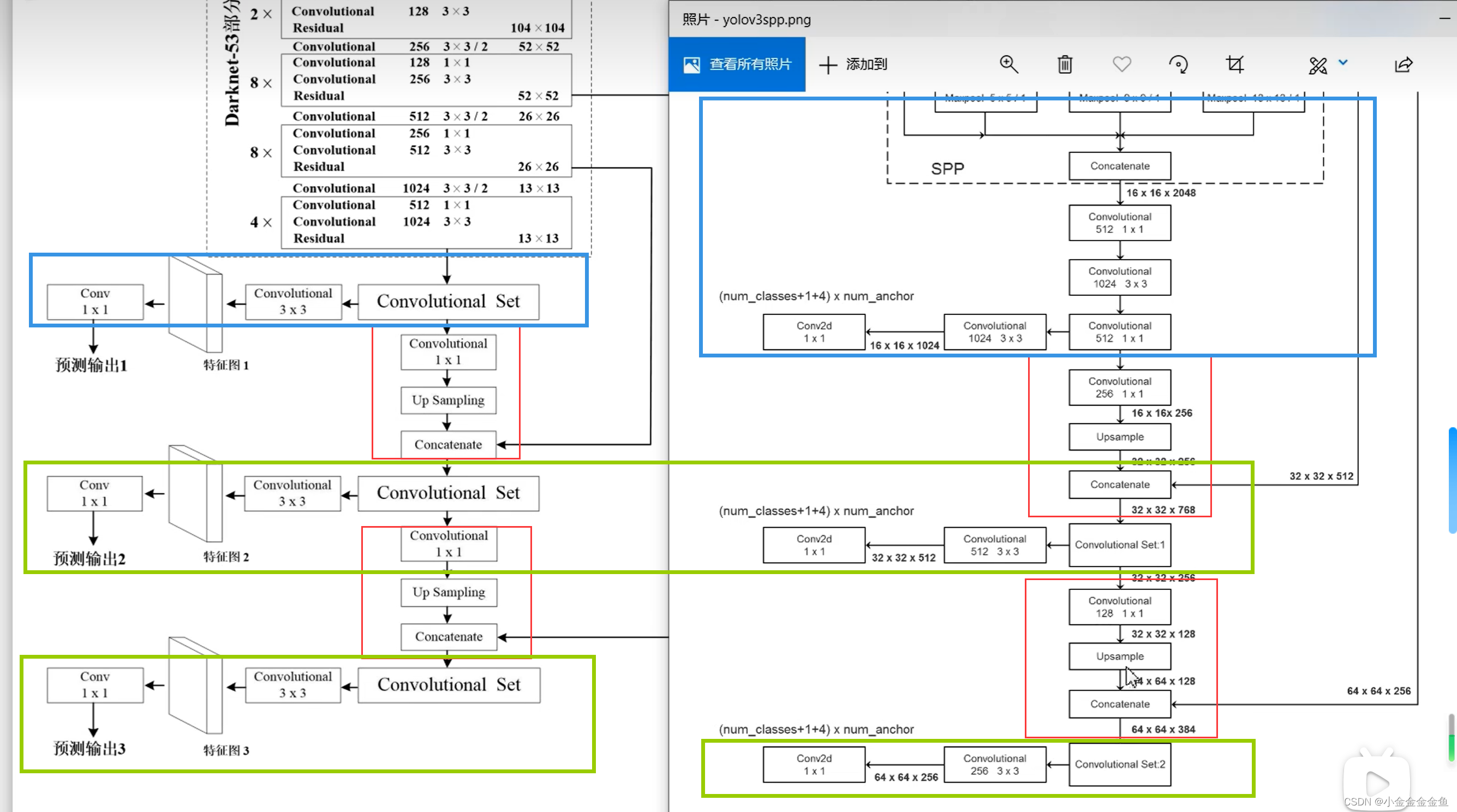This screenshot has width=1457, height=812.
Task: Click the 特征图 3 label
Action: tap(226, 750)
